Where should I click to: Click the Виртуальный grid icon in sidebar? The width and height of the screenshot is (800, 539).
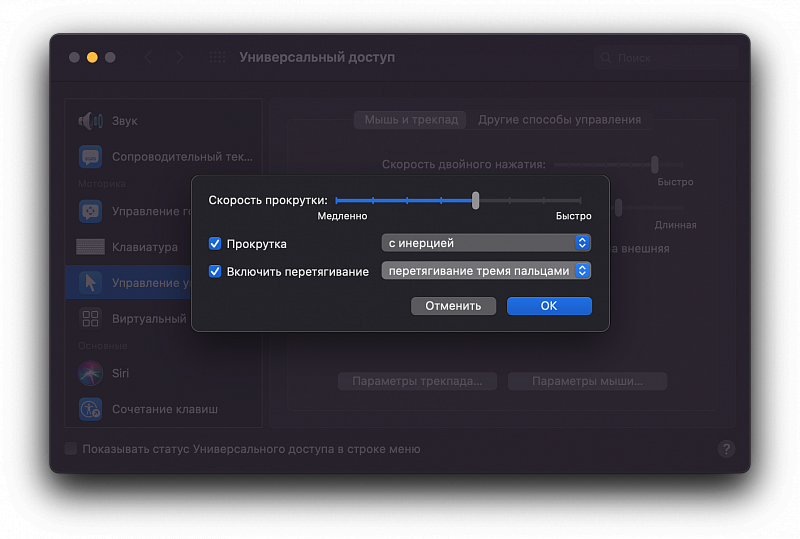[x=91, y=319]
